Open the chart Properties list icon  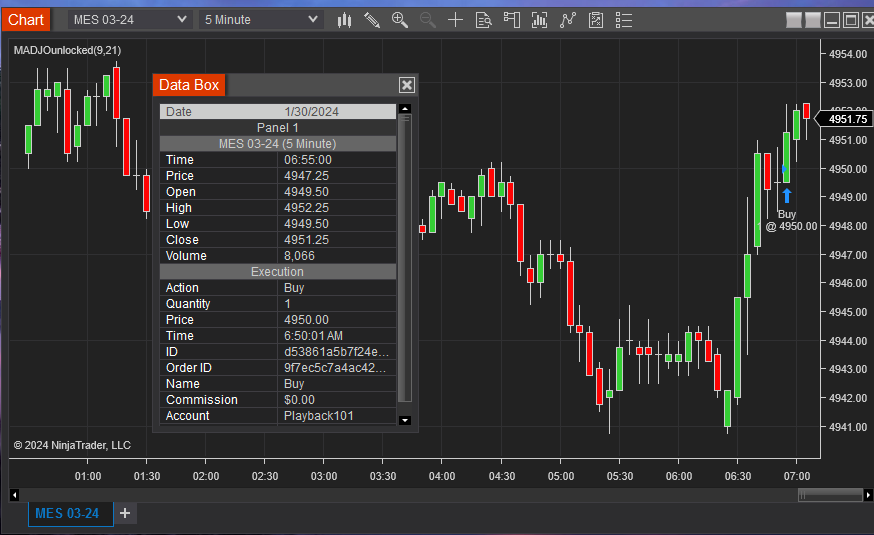(624, 21)
